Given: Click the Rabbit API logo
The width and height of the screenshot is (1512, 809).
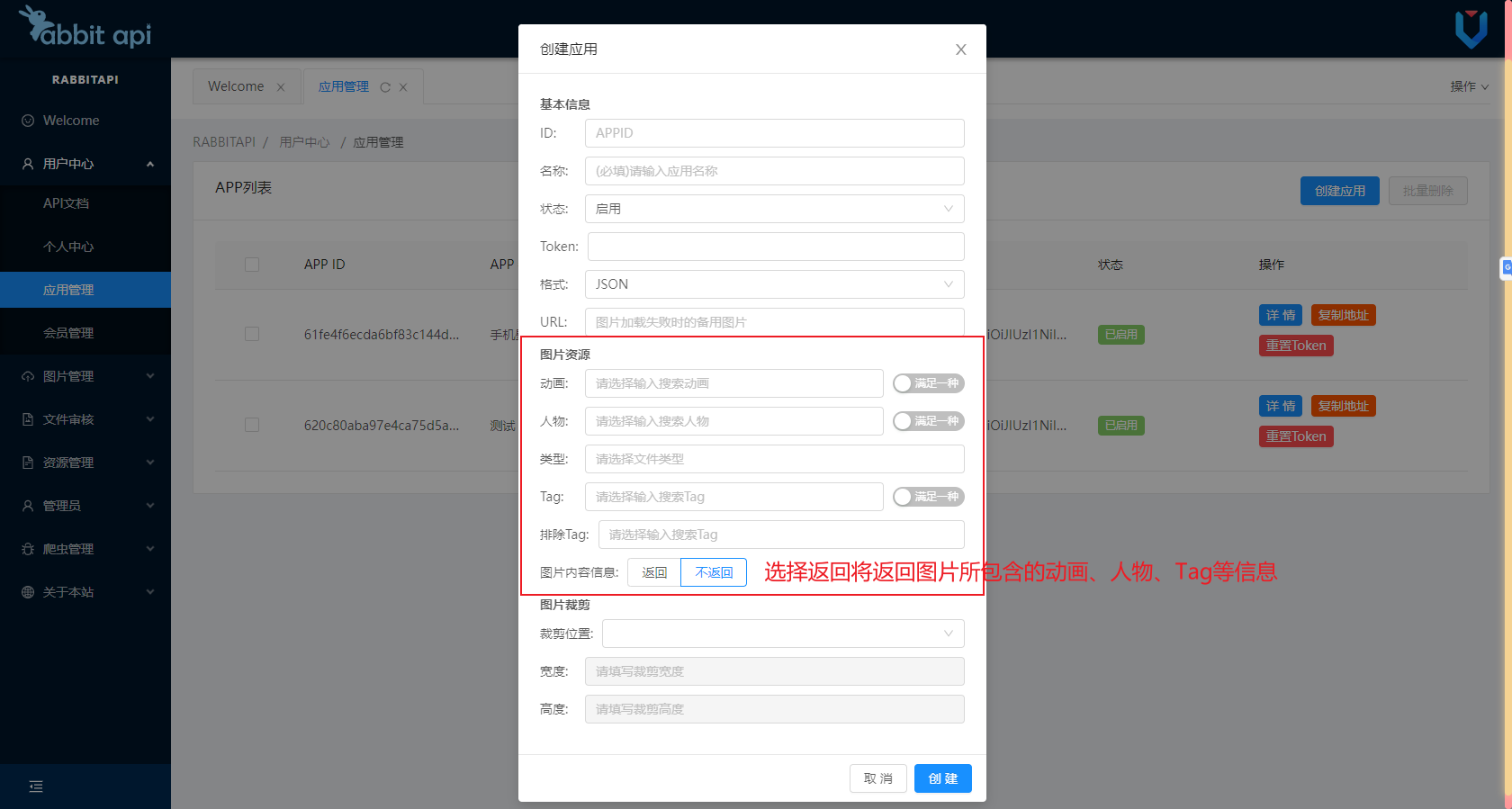Looking at the screenshot, I should [85, 26].
